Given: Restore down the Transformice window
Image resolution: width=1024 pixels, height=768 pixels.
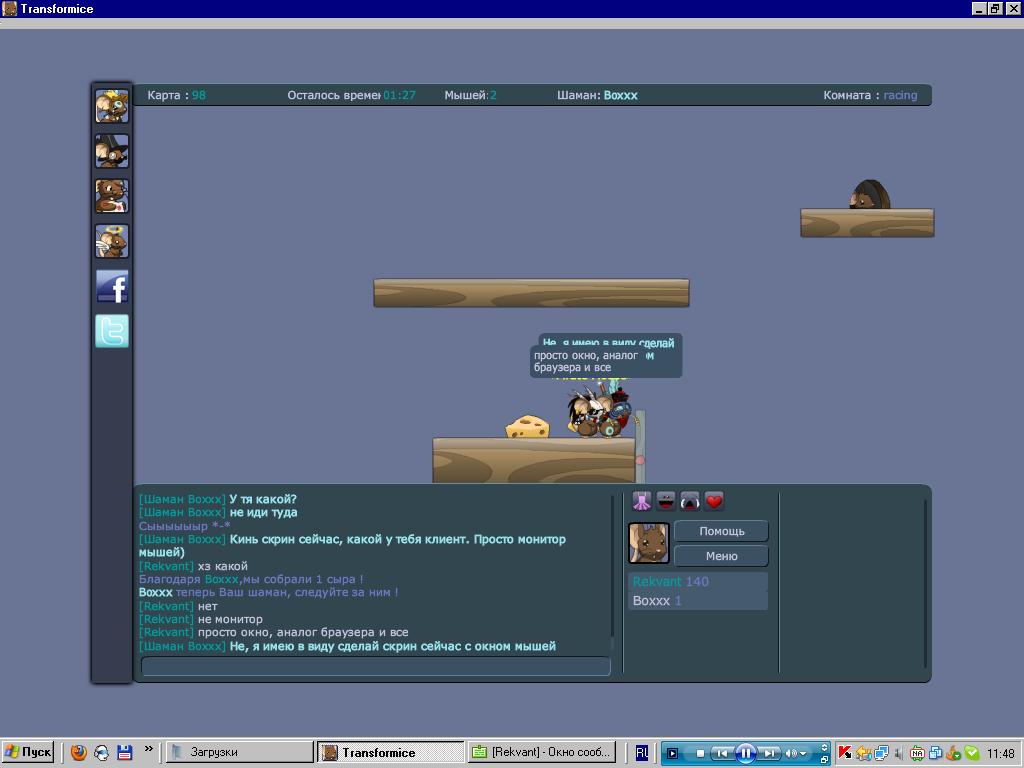Looking at the screenshot, I should tap(995, 8).
